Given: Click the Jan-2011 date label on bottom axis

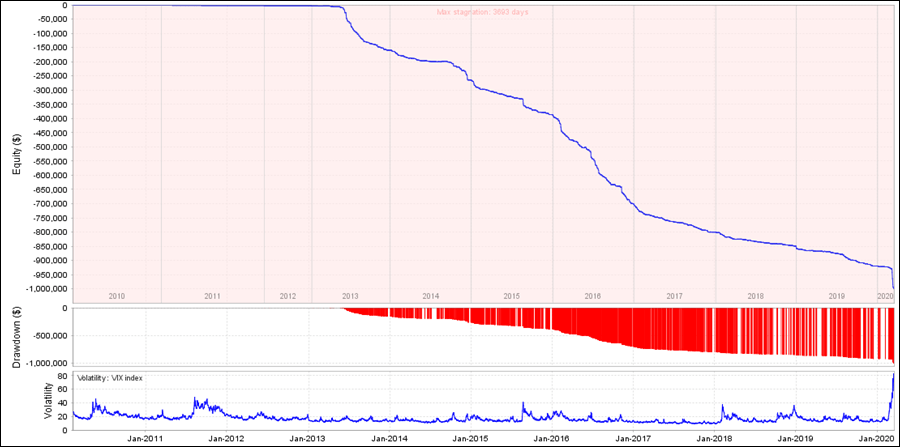Looking at the screenshot, I should click(x=146, y=438).
